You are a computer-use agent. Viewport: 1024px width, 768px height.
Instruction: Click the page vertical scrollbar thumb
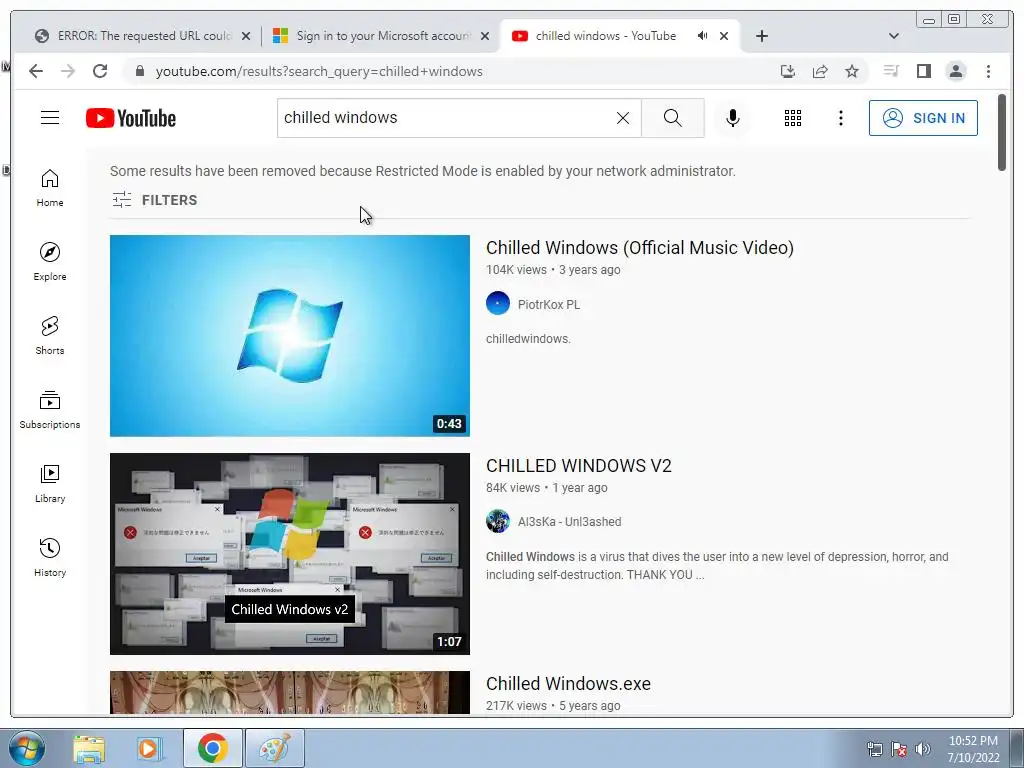click(x=1002, y=133)
